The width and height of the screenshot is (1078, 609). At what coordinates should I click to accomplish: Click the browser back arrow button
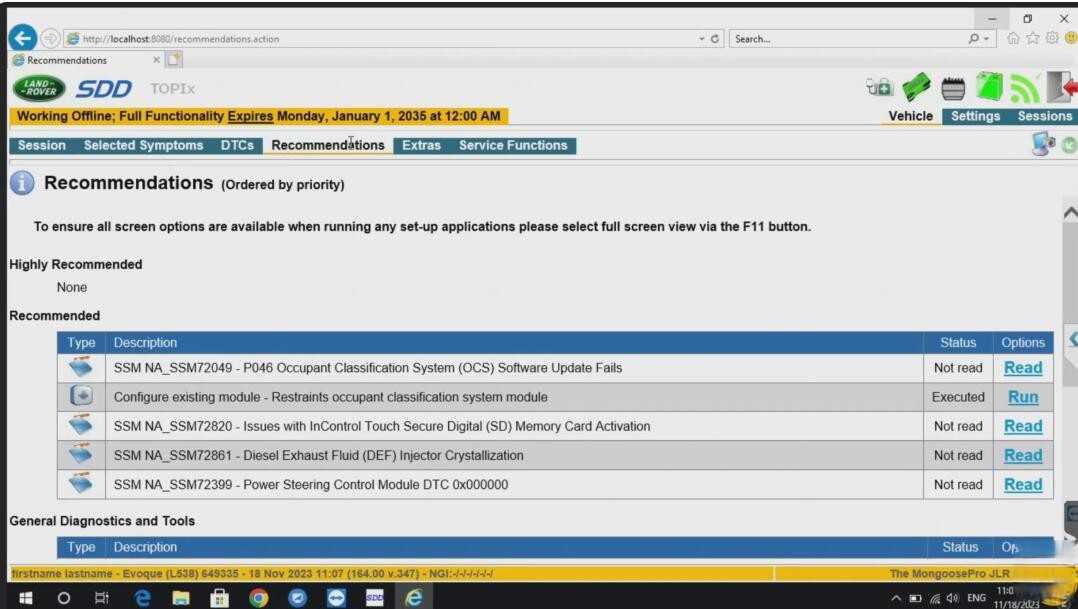[23, 38]
